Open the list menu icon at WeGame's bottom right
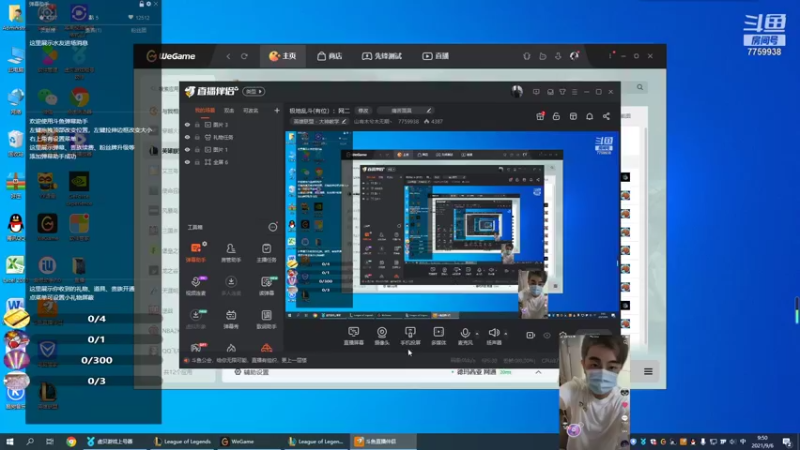This screenshot has height=450, width=800. 648,371
